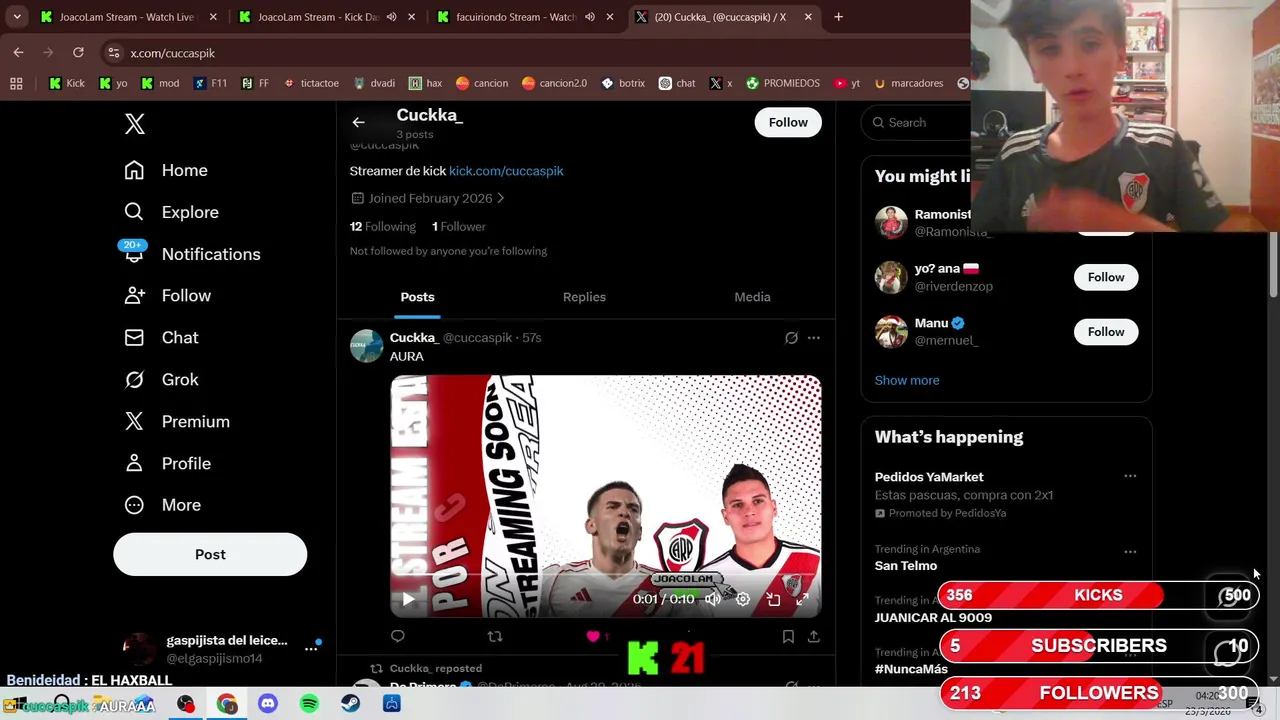Open options for the Pedidos YaMarket trend

[1130, 476]
